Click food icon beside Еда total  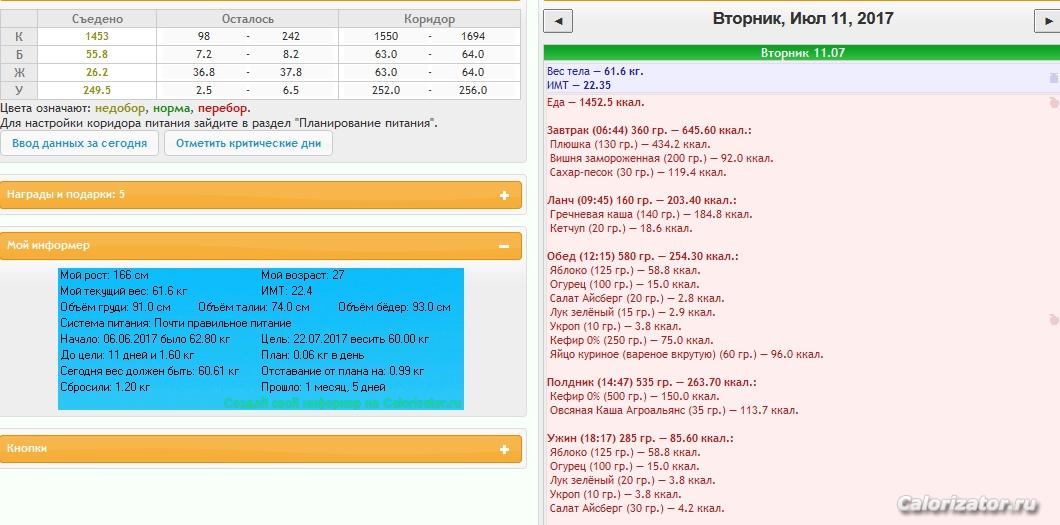(x=1053, y=102)
